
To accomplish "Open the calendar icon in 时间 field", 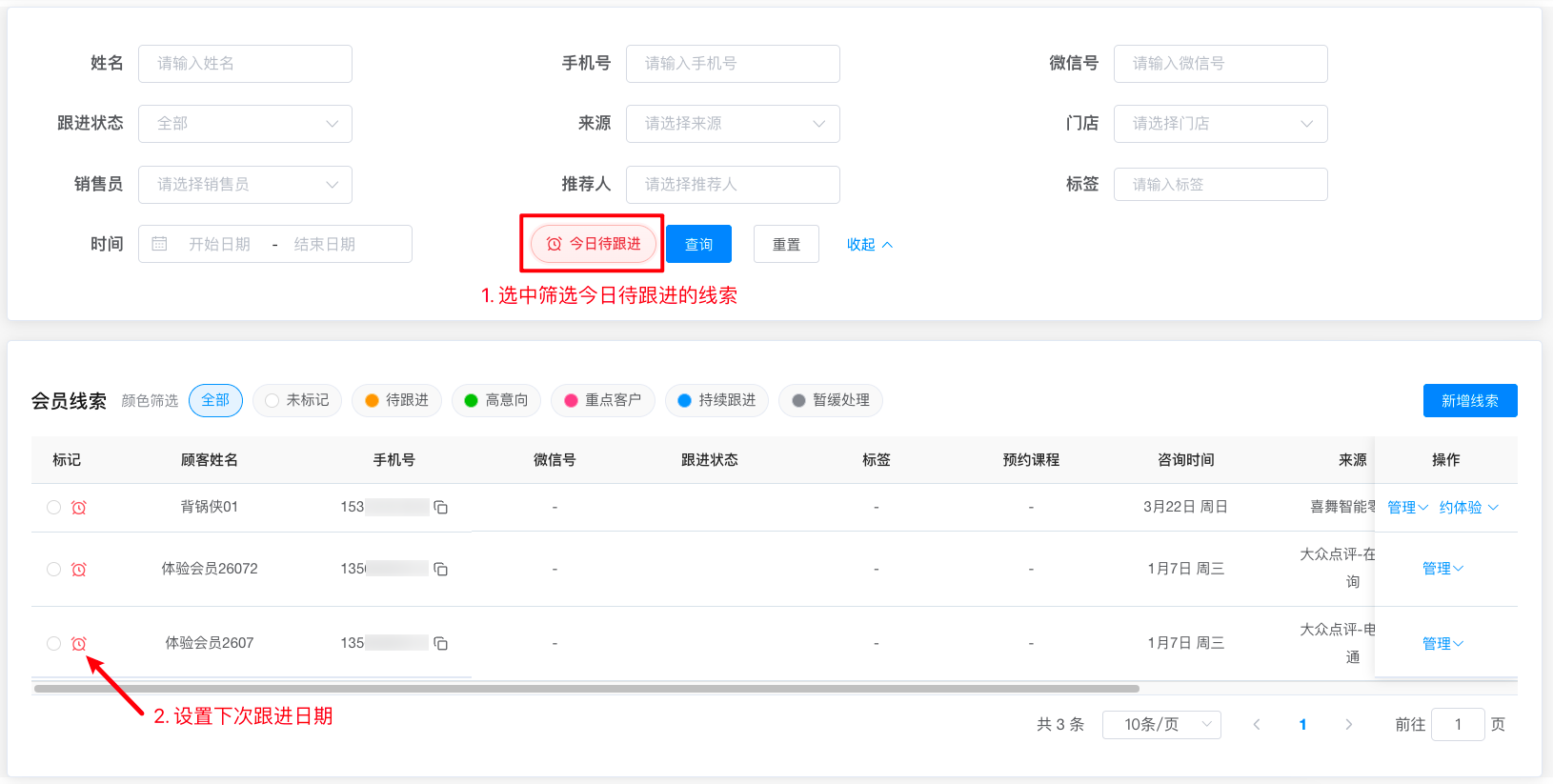I will click(x=160, y=245).
